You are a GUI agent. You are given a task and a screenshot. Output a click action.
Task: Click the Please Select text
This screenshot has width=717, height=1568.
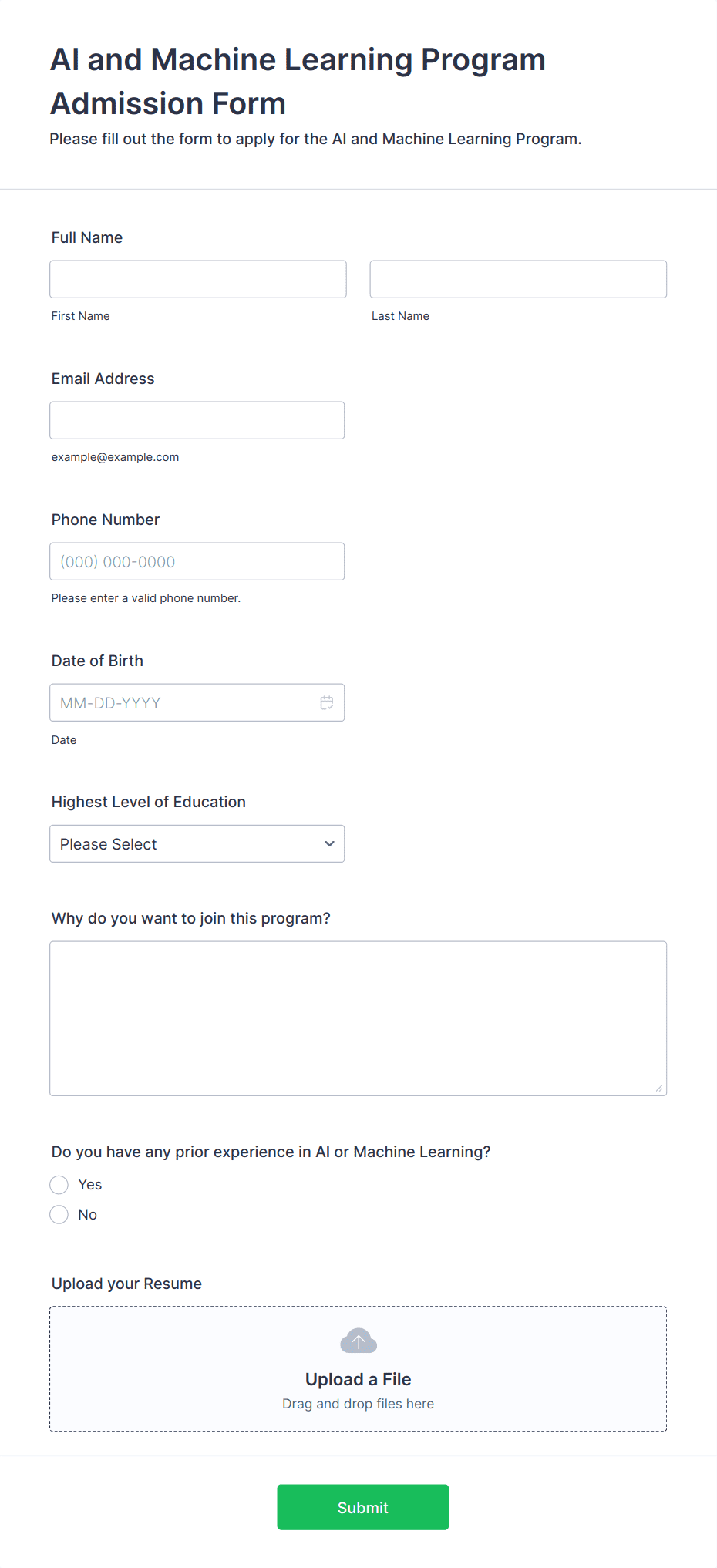pyautogui.click(x=109, y=844)
